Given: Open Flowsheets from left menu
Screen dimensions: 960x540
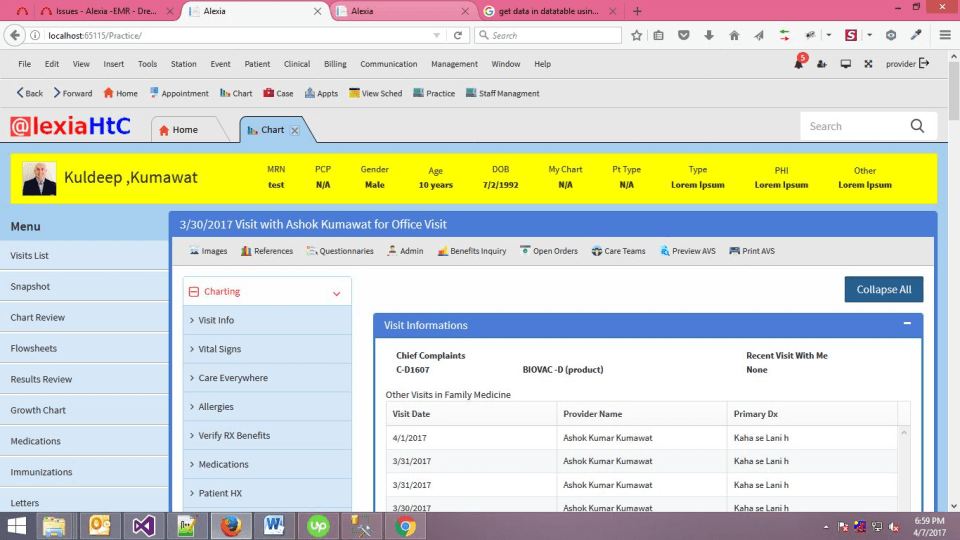Looking at the screenshot, I should 34,348.
